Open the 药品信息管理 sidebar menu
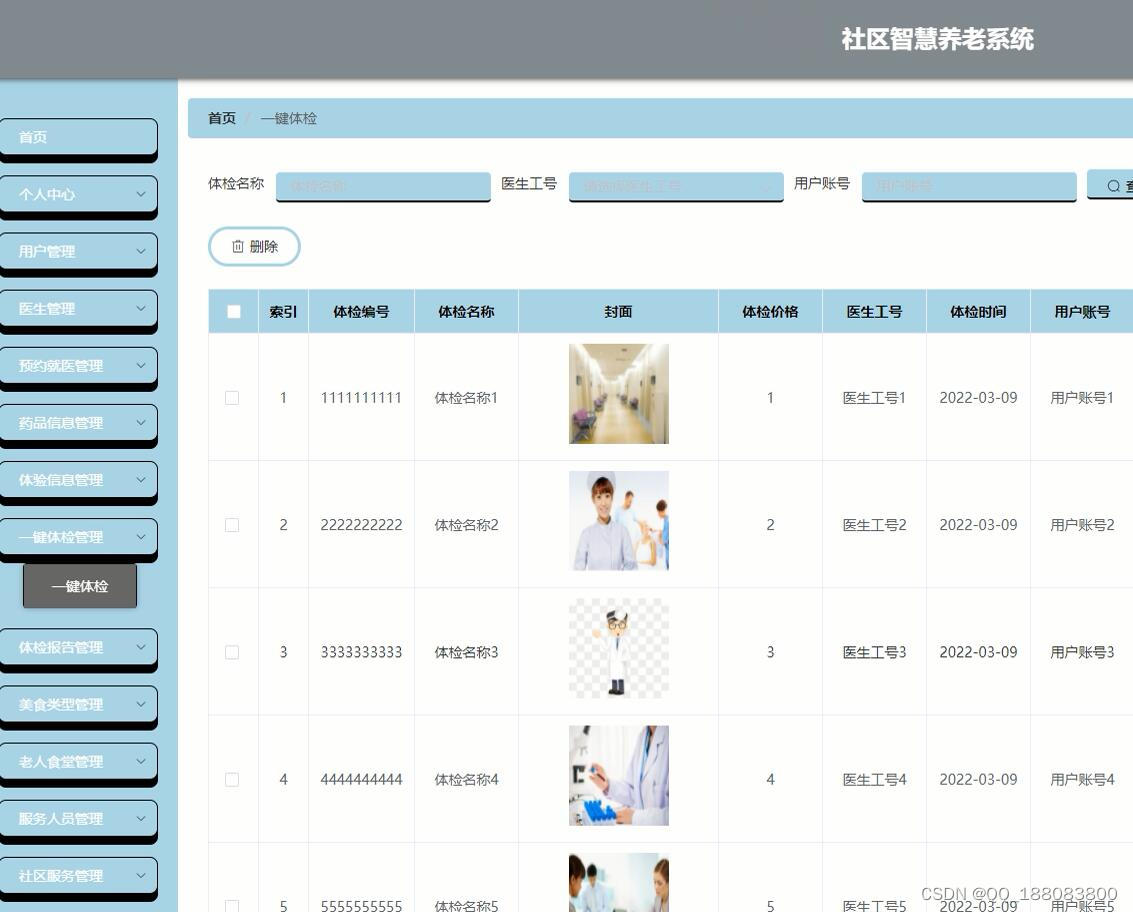1133x912 pixels. (79, 423)
